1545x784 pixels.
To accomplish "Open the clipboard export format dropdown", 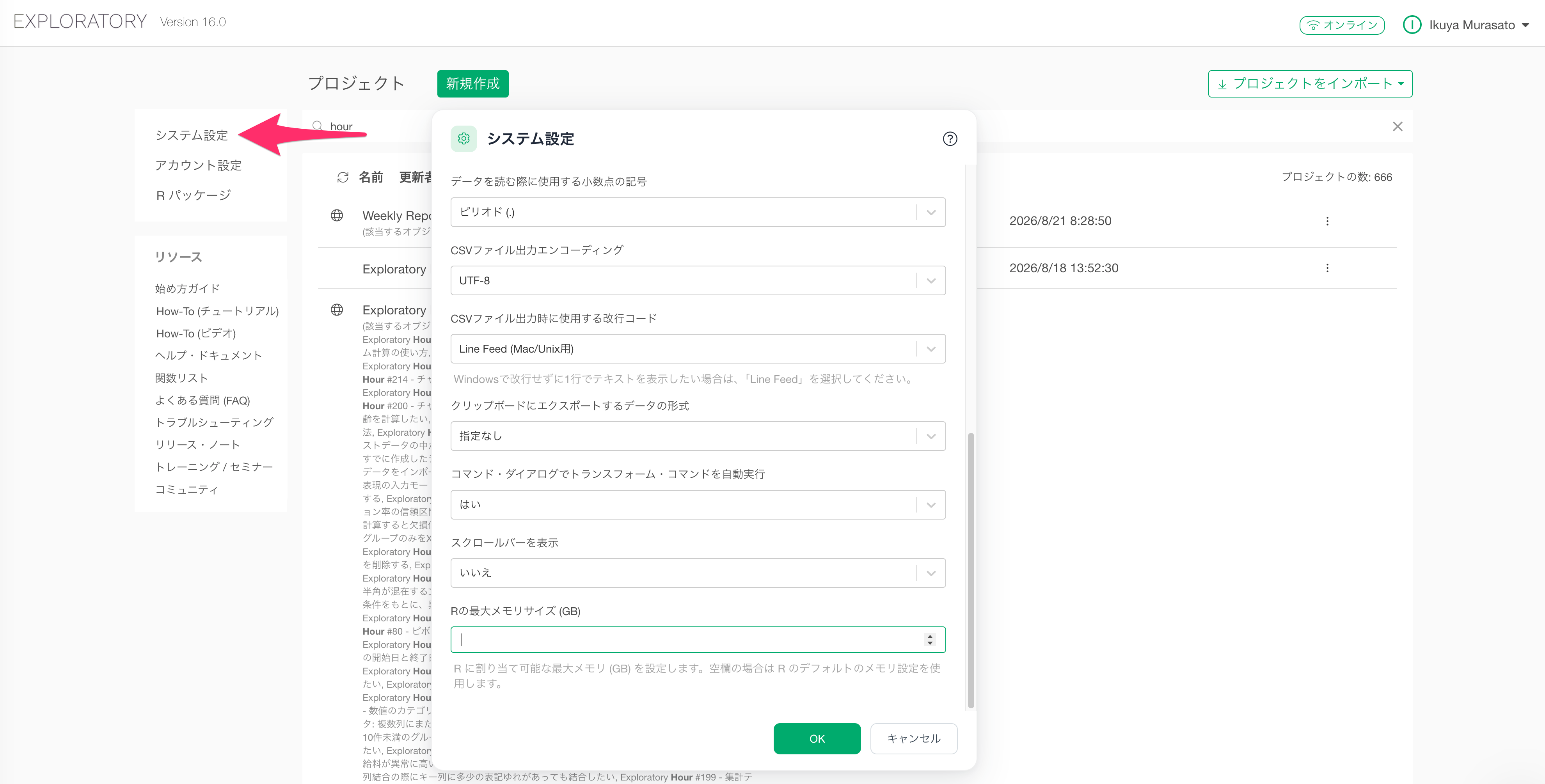I will pos(698,436).
